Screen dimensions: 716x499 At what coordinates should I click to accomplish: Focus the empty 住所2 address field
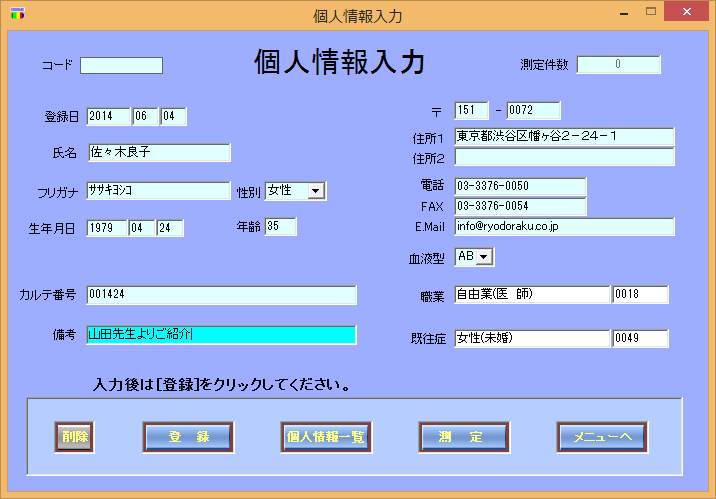coord(564,157)
